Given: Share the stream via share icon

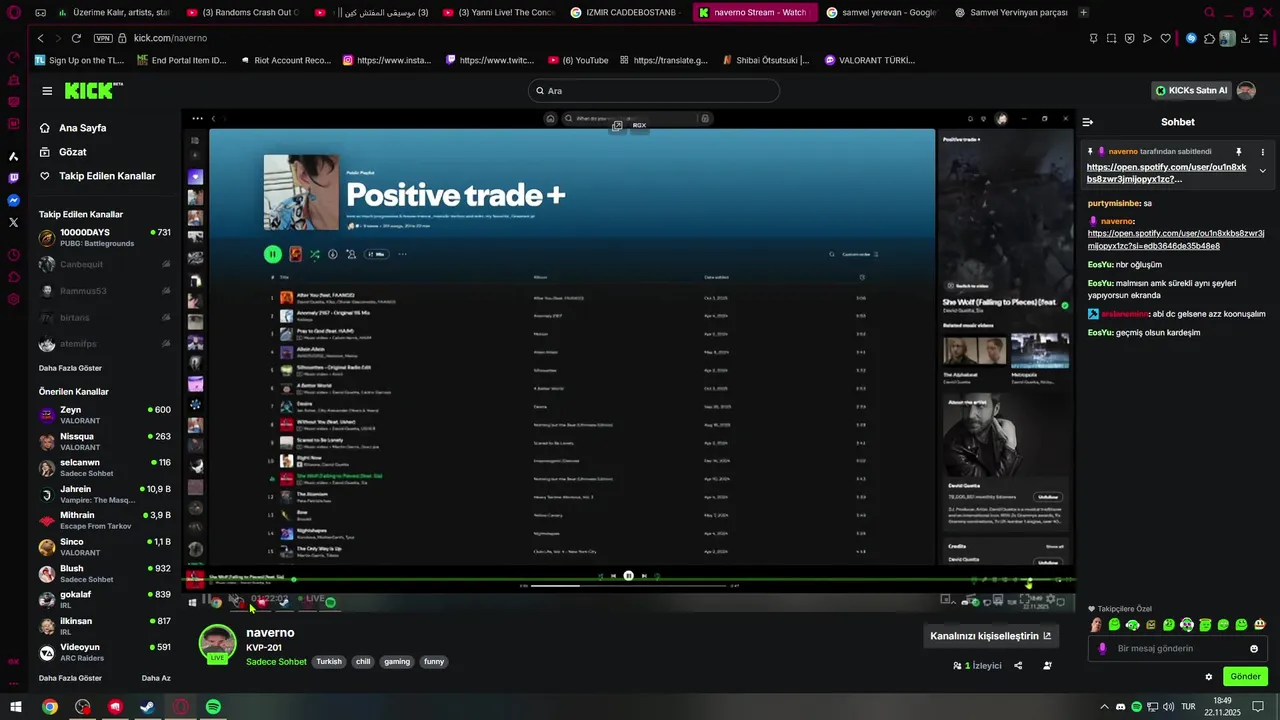Looking at the screenshot, I should (x=1018, y=666).
